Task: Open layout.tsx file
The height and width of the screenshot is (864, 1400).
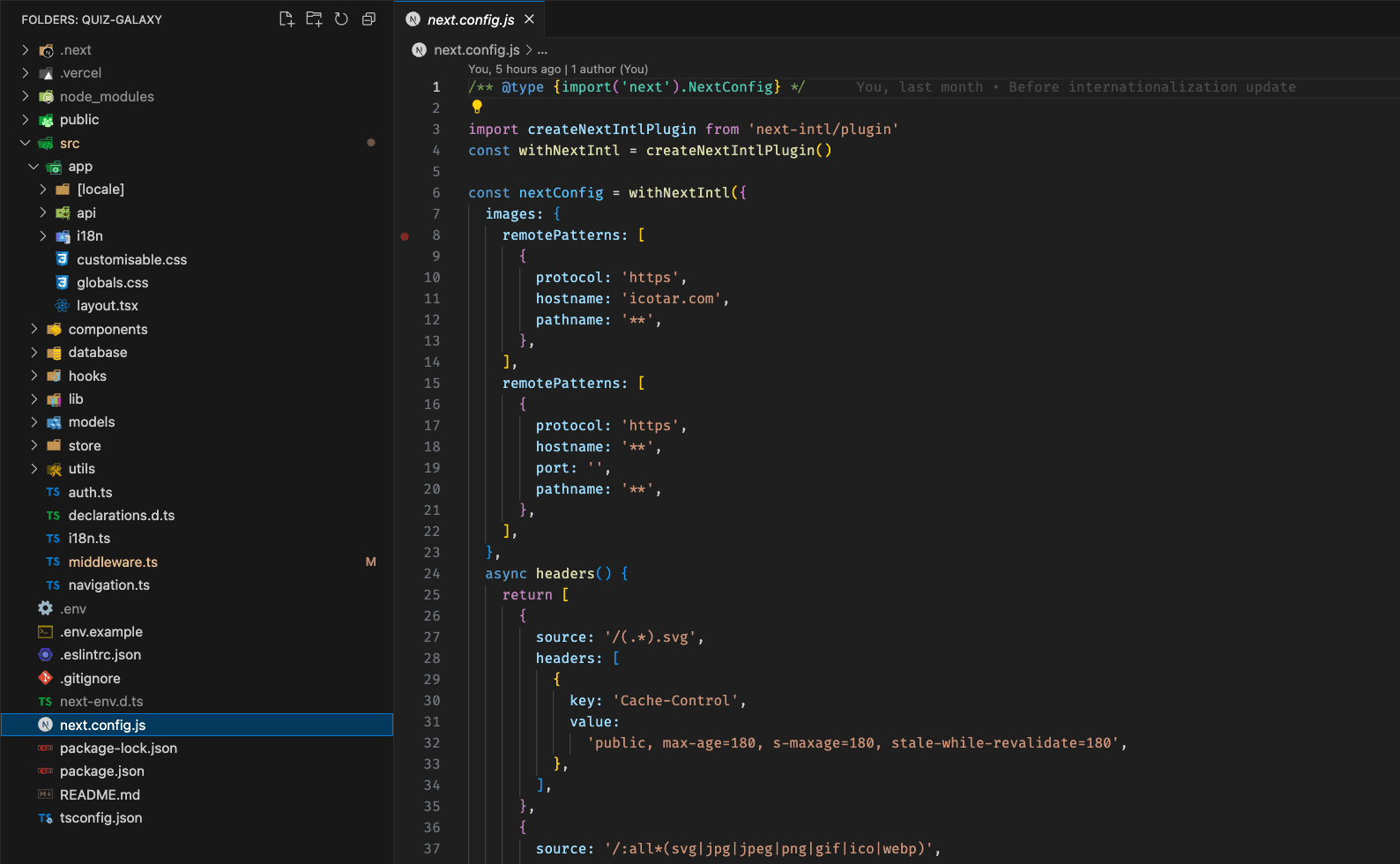Action: [107, 306]
